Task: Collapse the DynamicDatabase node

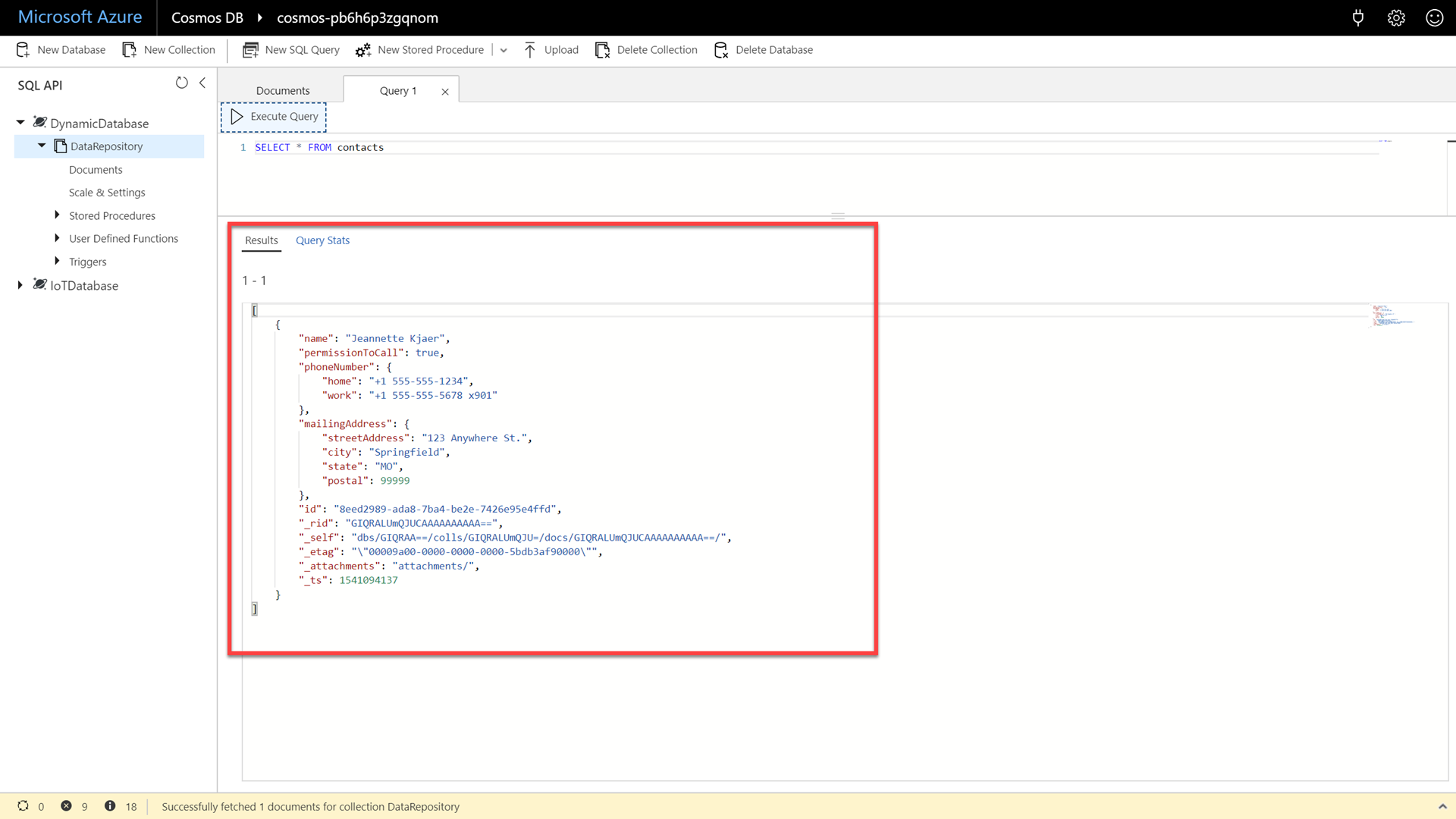Action: (x=20, y=122)
